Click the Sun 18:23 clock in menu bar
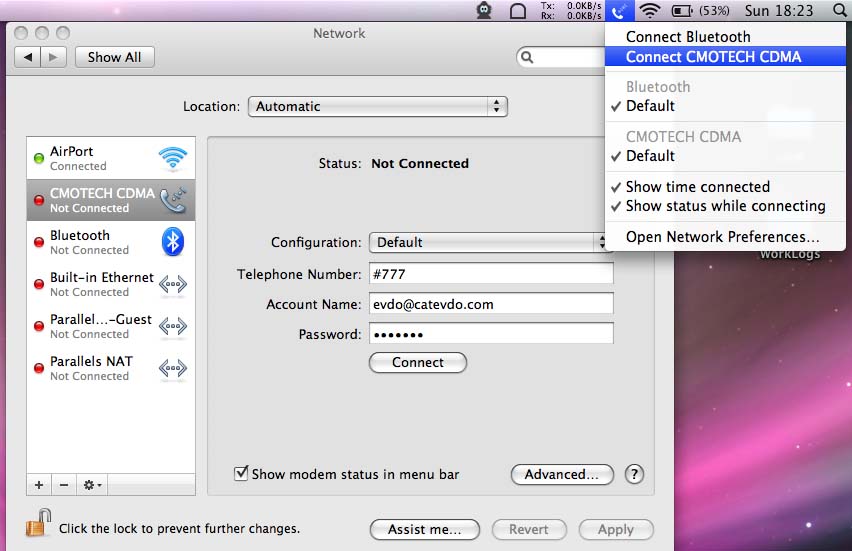 (x=779, y=10)
